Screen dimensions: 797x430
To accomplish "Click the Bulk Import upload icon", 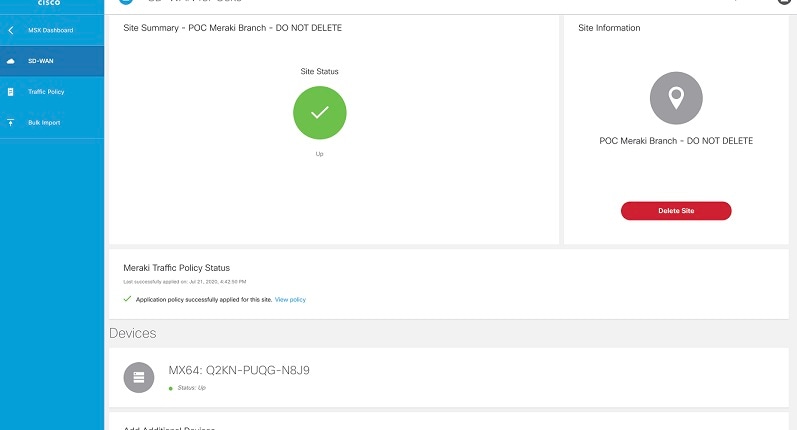I will (10, 122).
